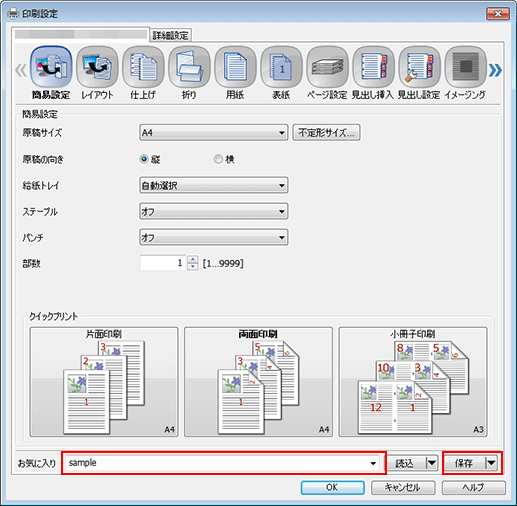
Task: Choose 小冊子印刷 booklet quick print preset
Action: pos(413,382)
